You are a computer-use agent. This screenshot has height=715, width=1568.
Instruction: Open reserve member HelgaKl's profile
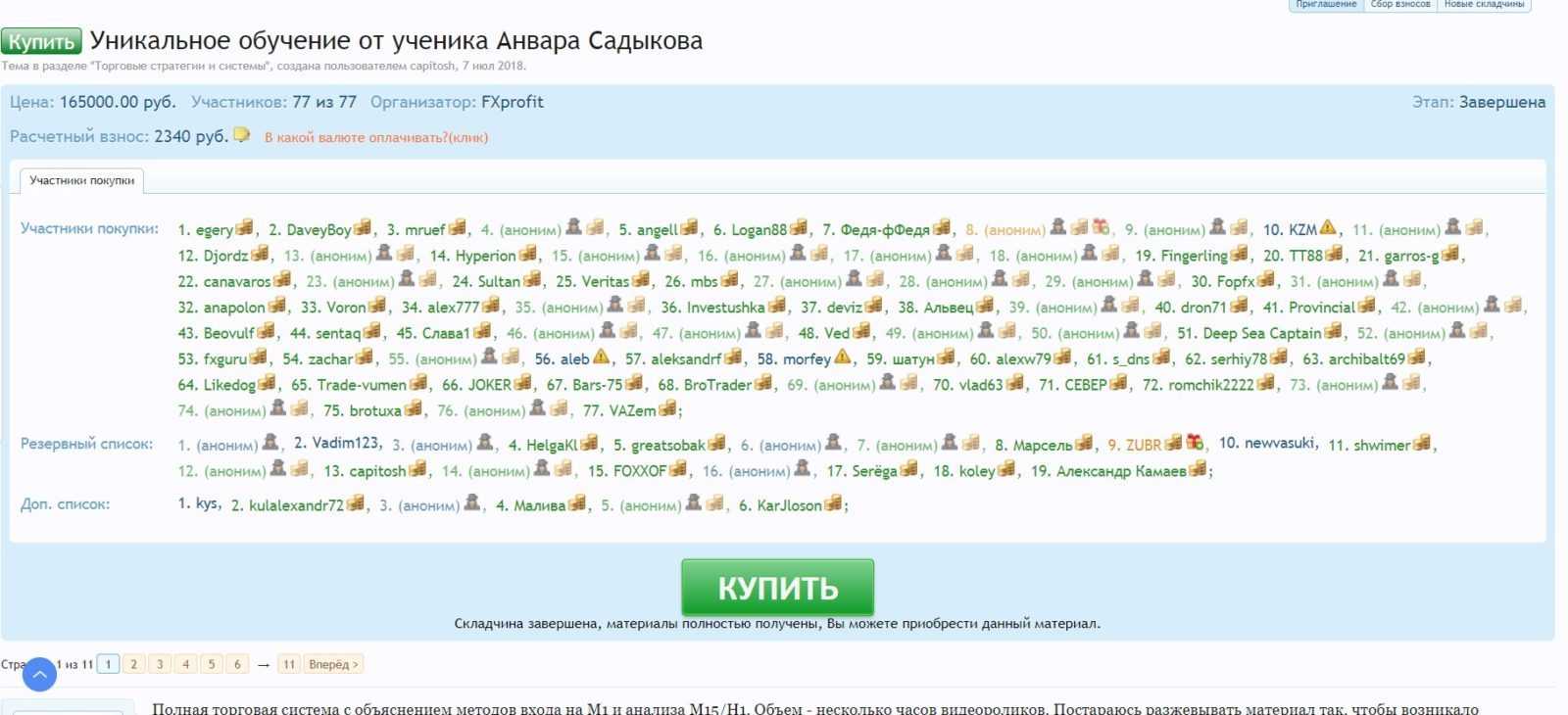552,446
